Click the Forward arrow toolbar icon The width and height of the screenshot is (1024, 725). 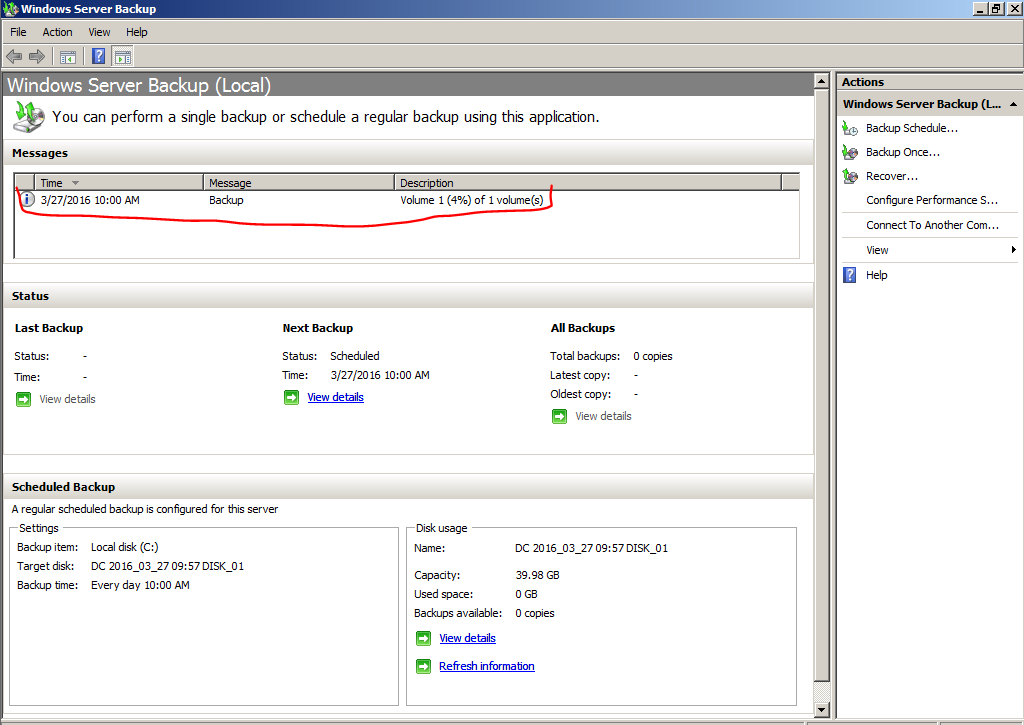click(37, 57)
